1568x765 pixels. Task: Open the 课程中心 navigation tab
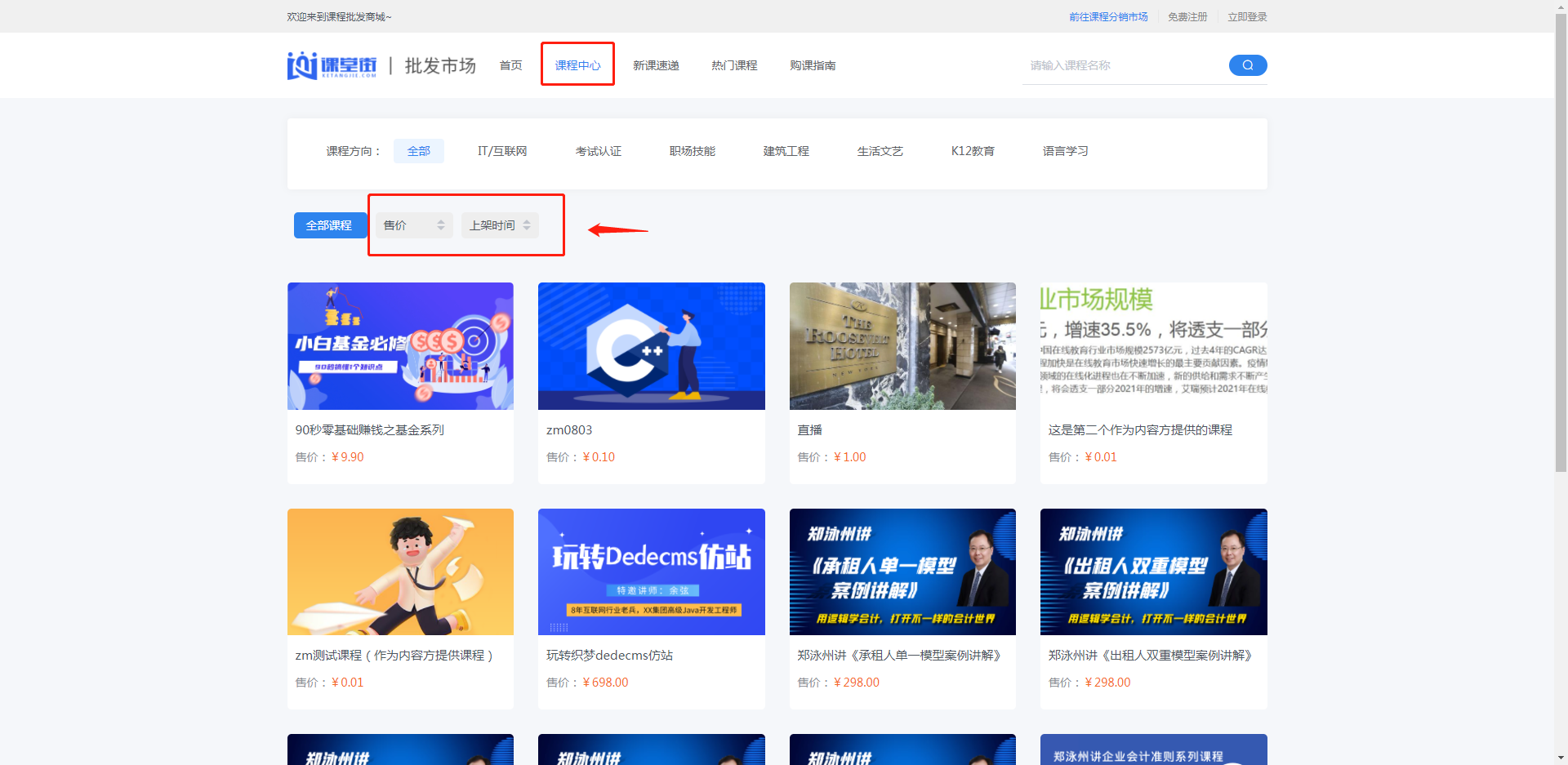click(578, 65)
